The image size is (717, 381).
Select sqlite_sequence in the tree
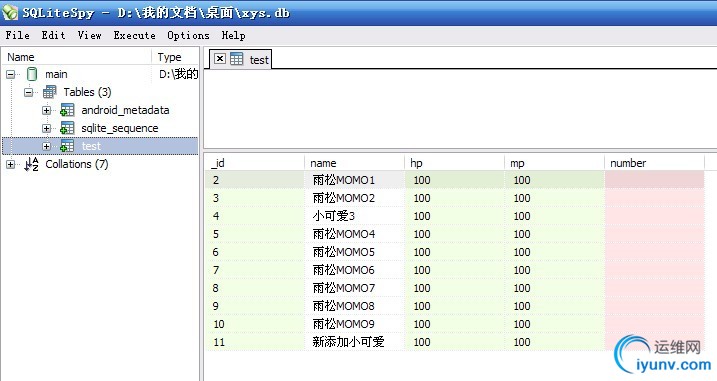(120, 129)
